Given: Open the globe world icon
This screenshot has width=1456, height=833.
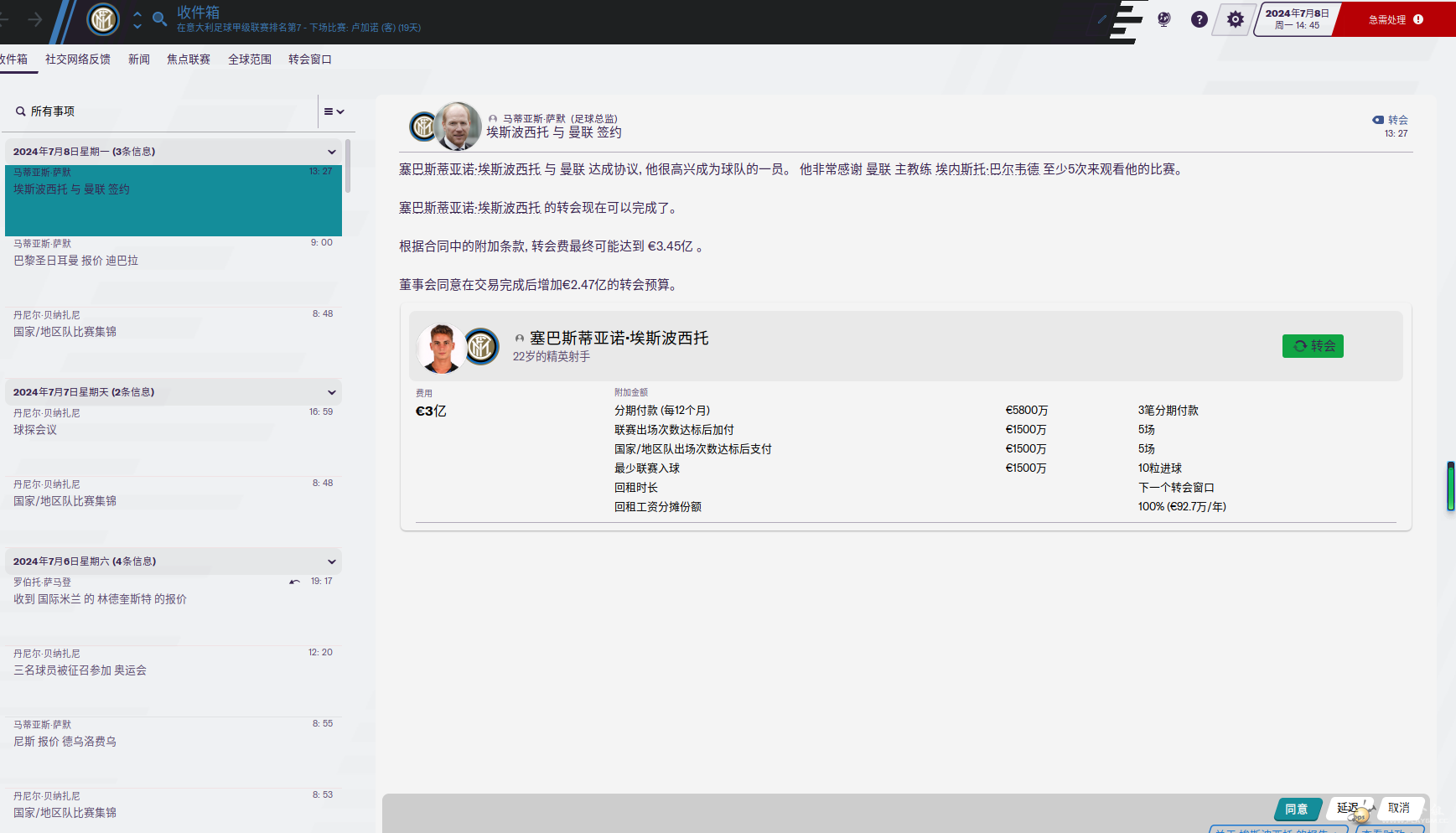Looking at the screenshot, I should pos(1164,19).
